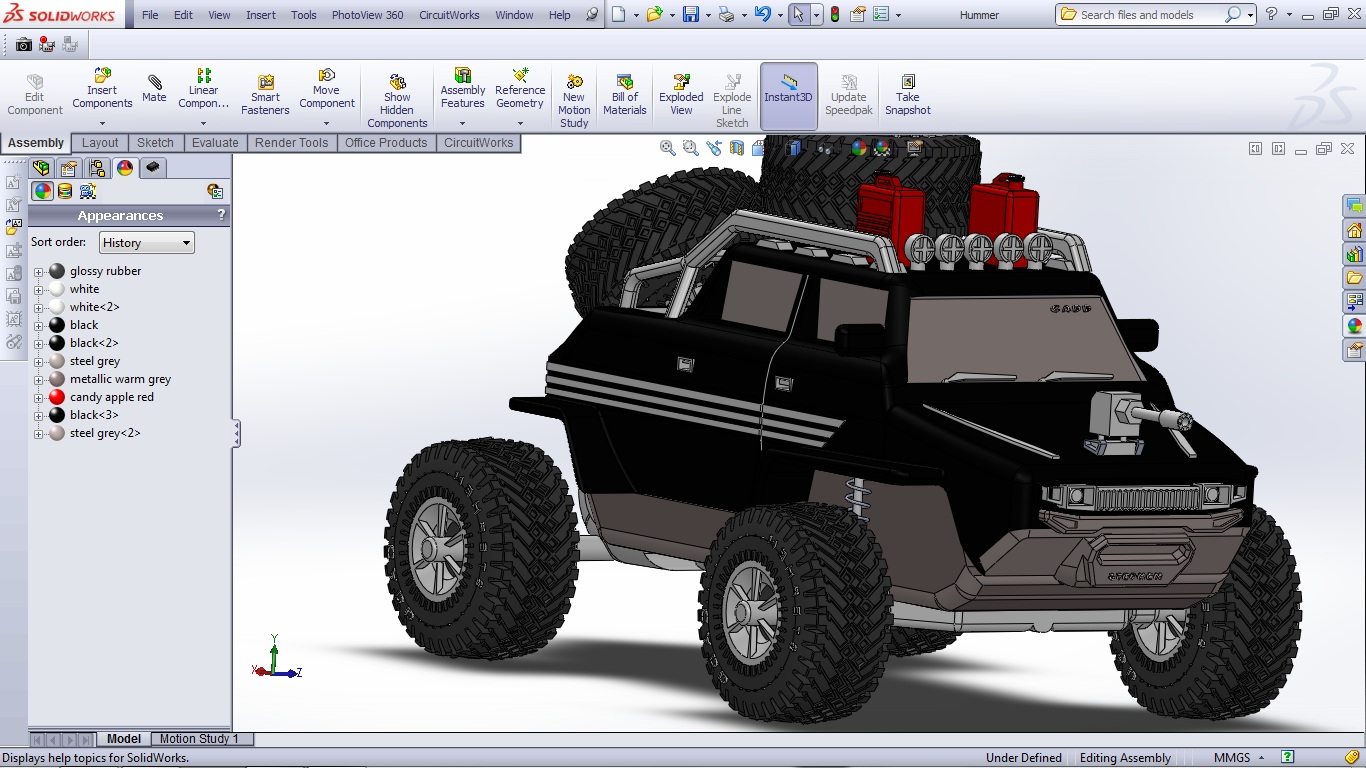
Task: Switch to the Motion Study 1 tab
Action: coord(199,739)
